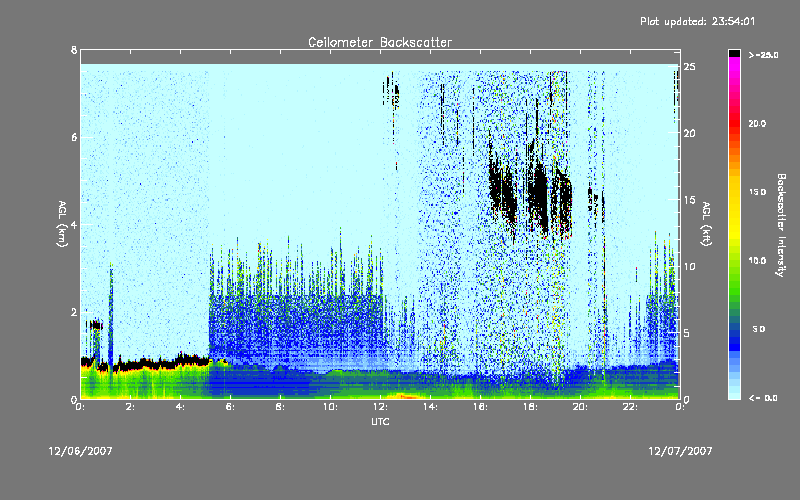
Task: Click the '4:' hour label on the UTC axis
Action: (181, 407)
